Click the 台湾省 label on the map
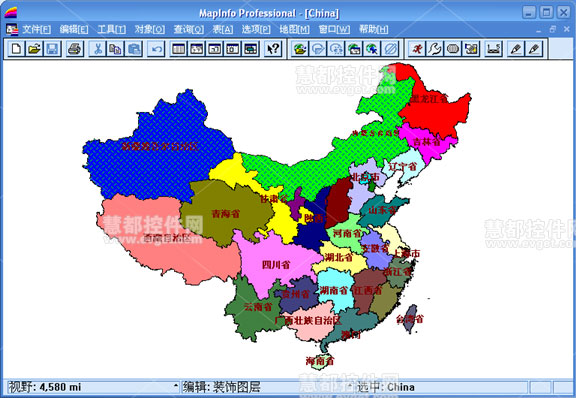Viewport: 576px width, 398px height. [410, 319]
